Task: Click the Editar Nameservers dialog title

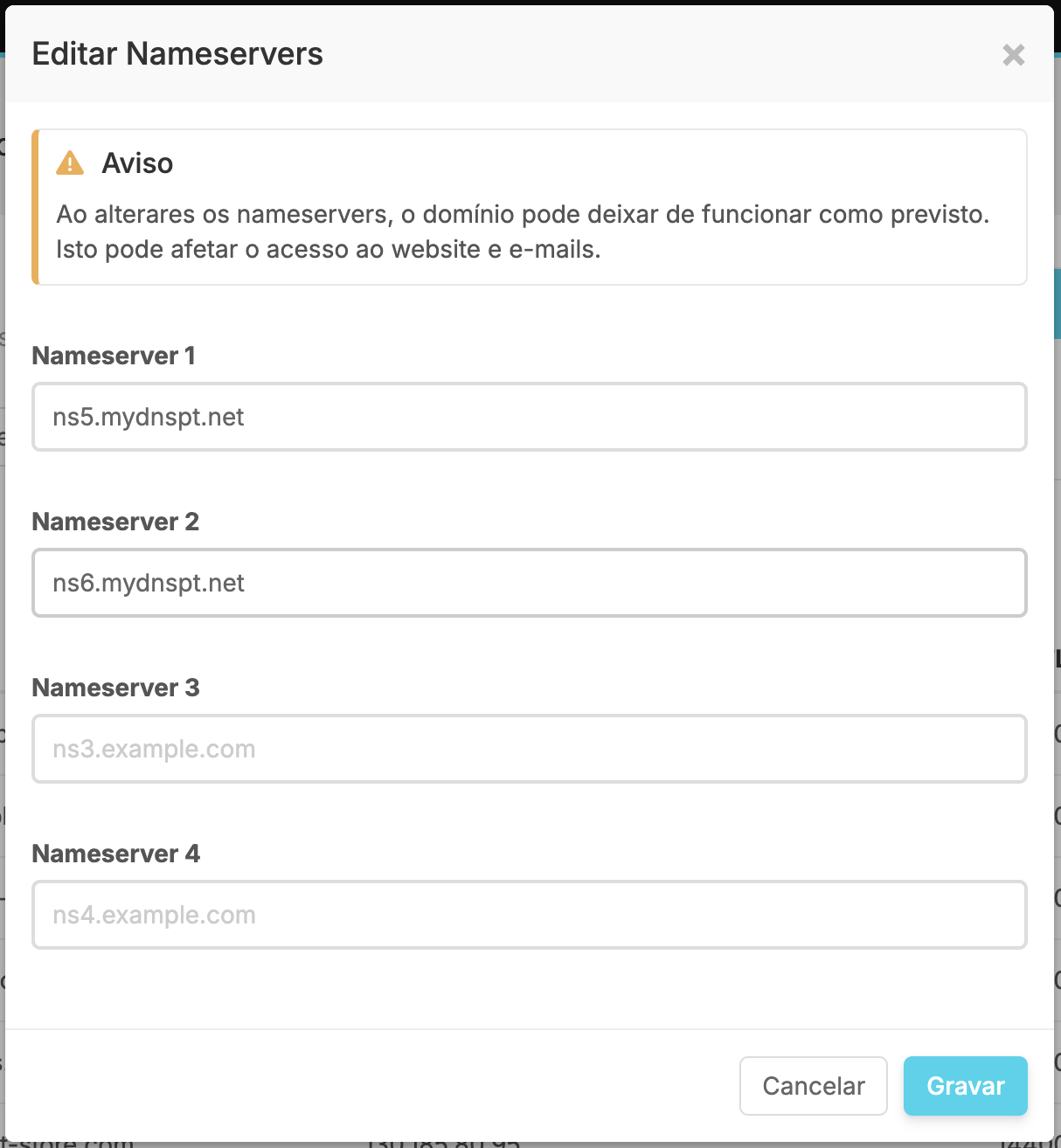Action: [177, 54]
